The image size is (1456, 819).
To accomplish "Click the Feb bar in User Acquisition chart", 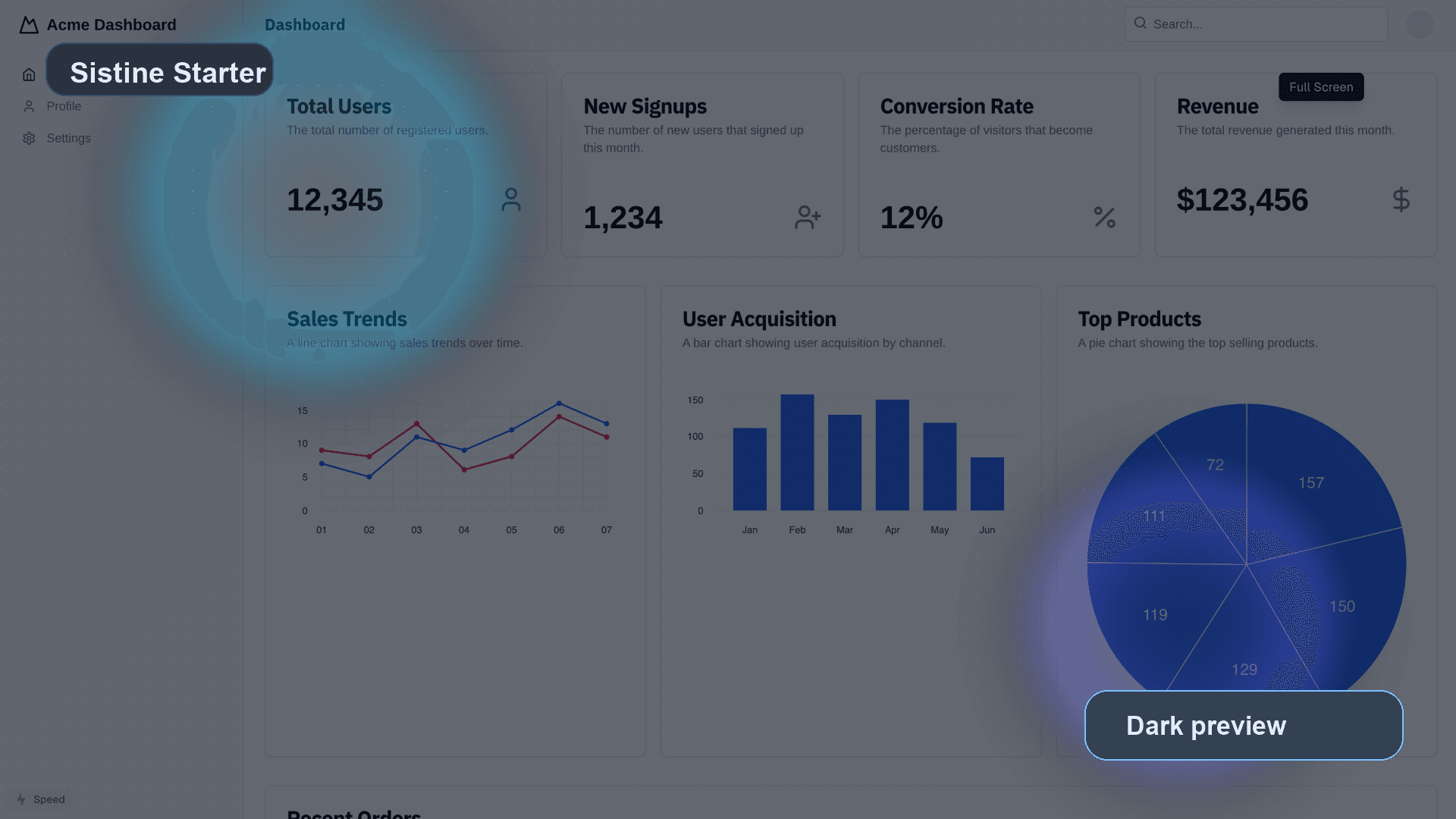I will [x=797, y=452].
